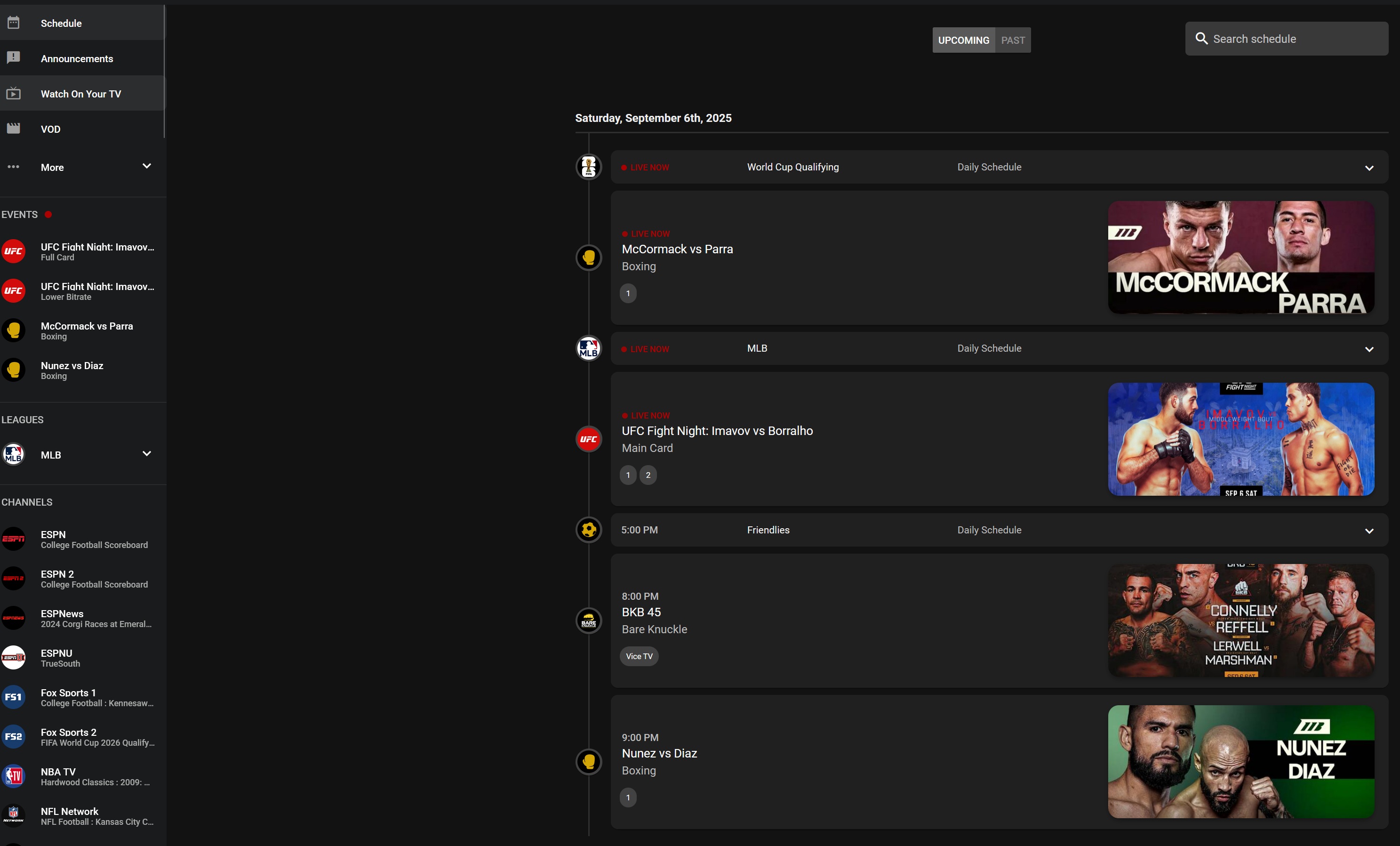Click the Watch On Your TV icon
The image size is (1400, 846).
(14, 93)
